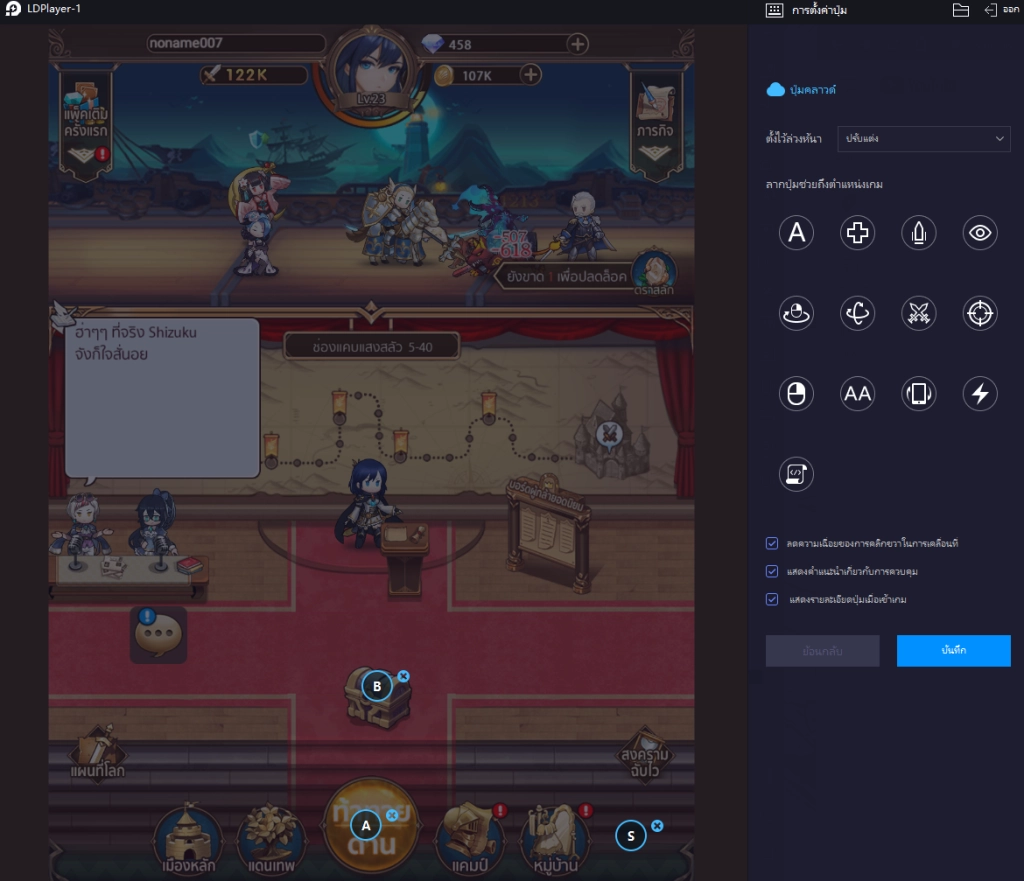Click the plus button beside 458 diamonds
This screenshot has height=881, width=1024.
tap(577, 44)
